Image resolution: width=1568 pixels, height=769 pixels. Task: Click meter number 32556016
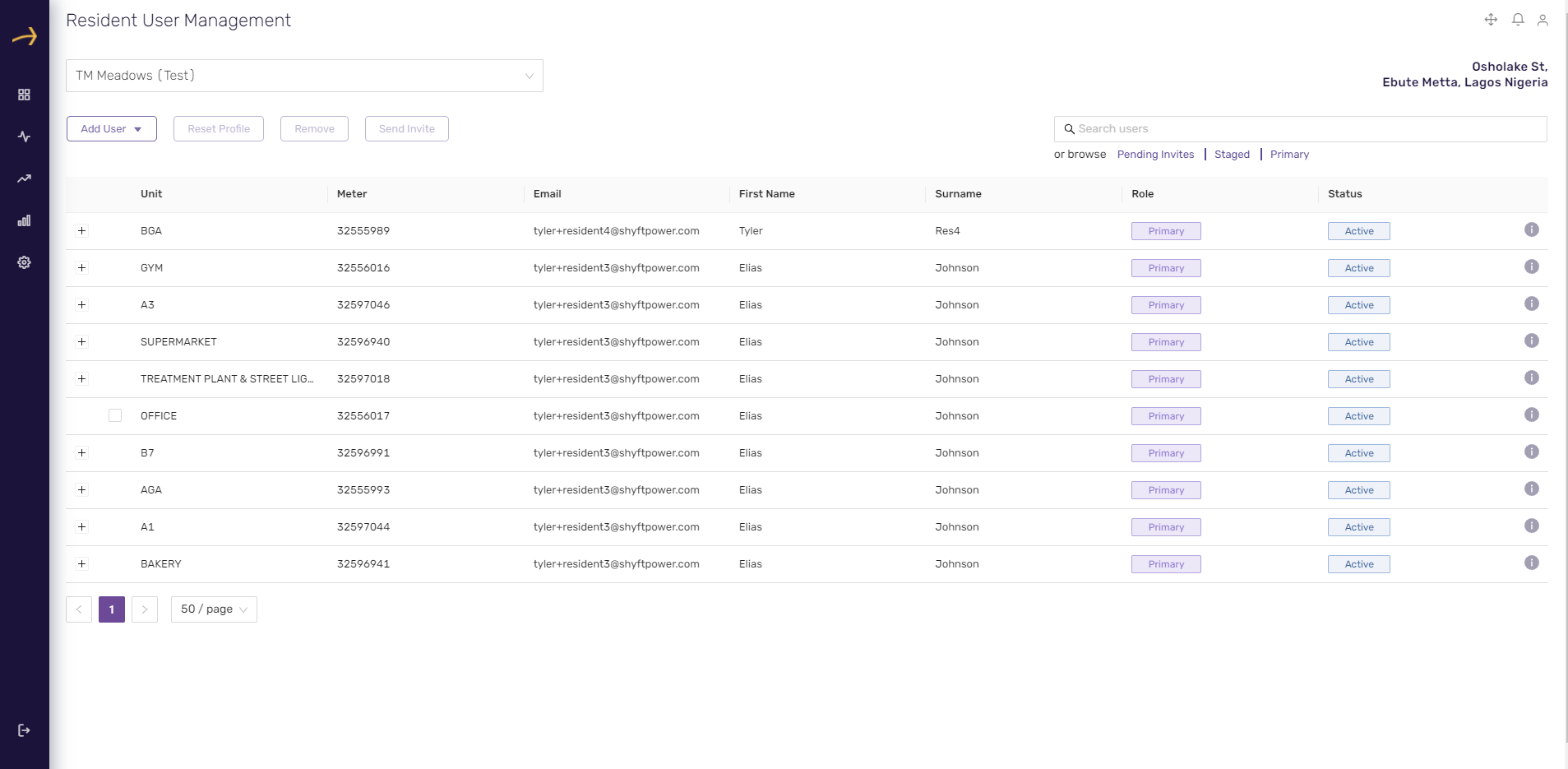363,268
